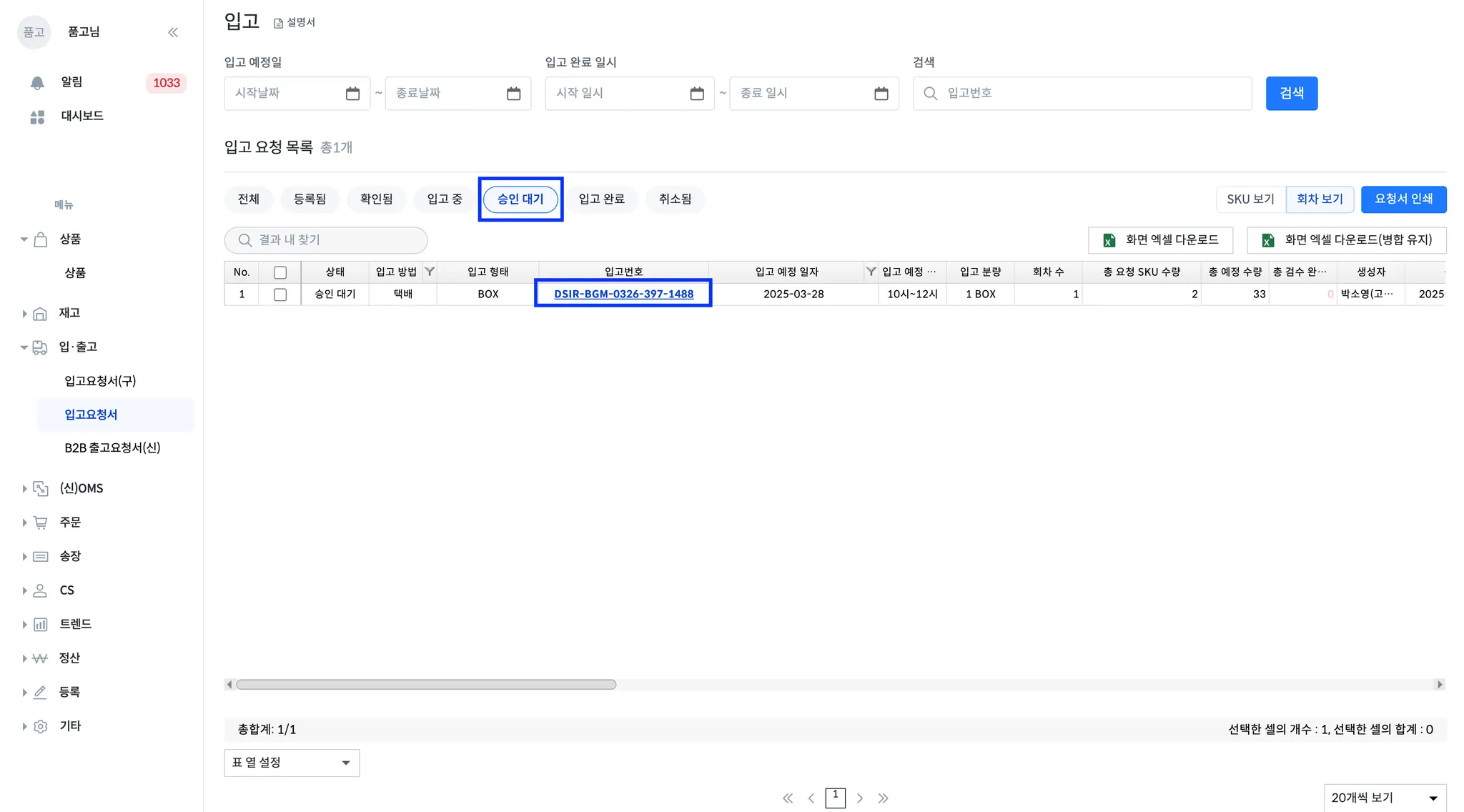
Task: Collapse the sidebar with the double chevron
Action: point(173,32)
